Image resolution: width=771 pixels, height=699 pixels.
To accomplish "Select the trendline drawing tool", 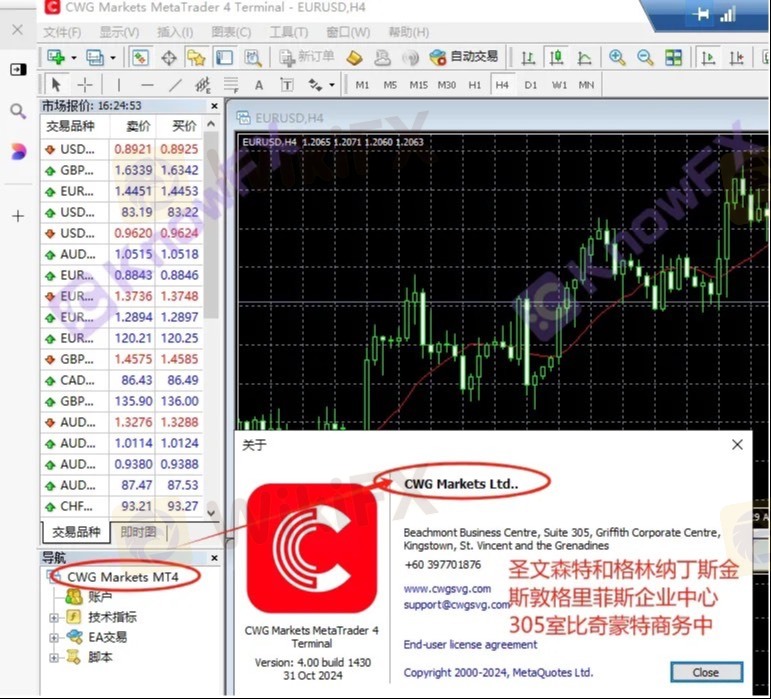I will coord(175,85).
